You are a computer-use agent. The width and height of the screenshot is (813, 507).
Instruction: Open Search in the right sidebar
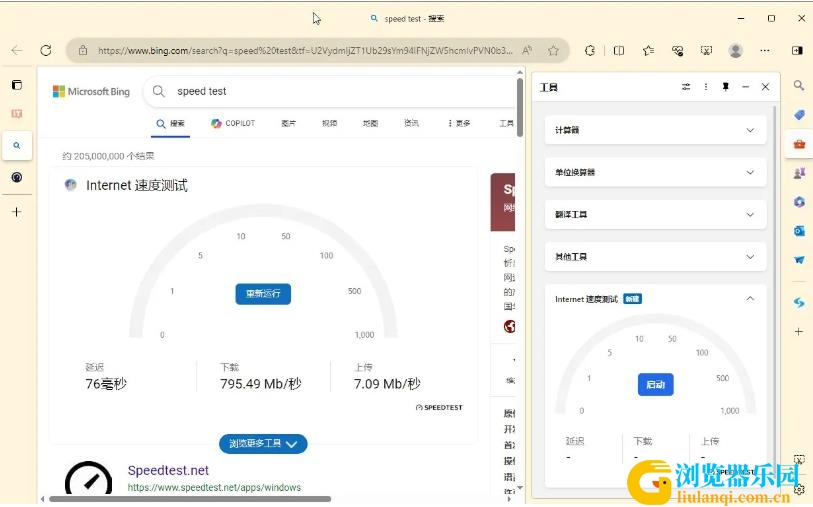pyautogui.click(x=798, y=85)
